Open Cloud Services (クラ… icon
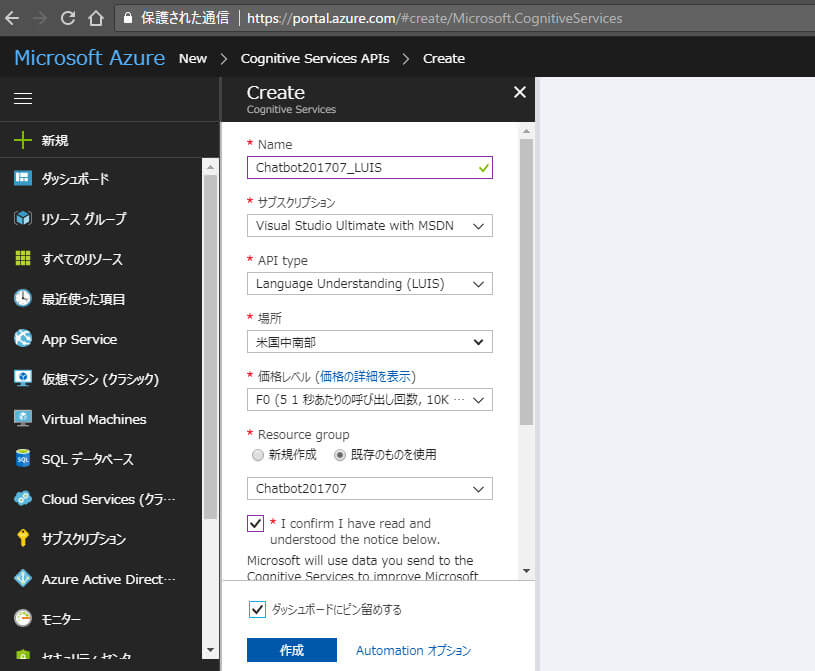815x671 pixels. coord(23,498)
